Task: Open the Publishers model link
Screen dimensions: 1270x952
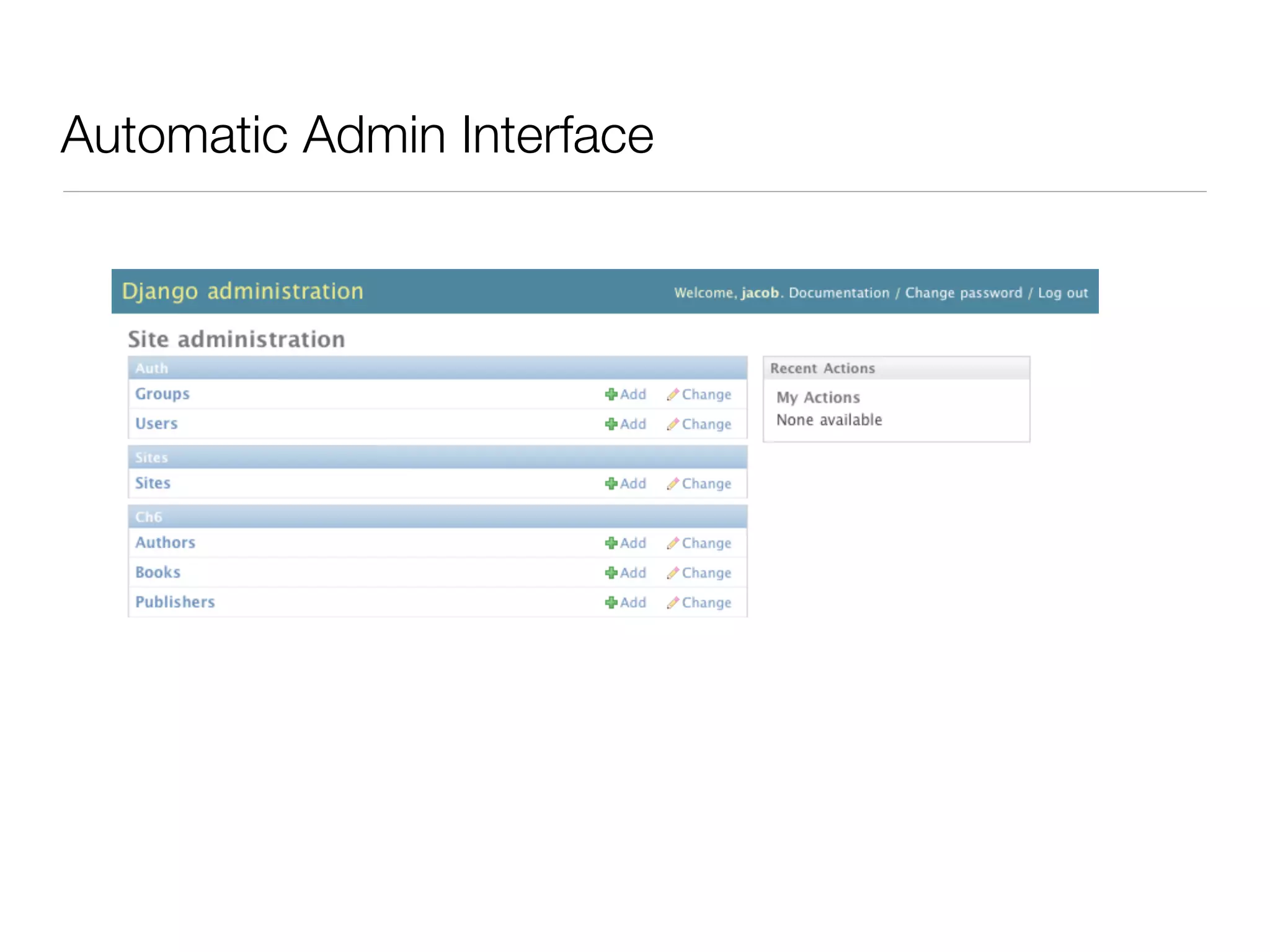Action: pyautogui.click(x=175, y=602)
